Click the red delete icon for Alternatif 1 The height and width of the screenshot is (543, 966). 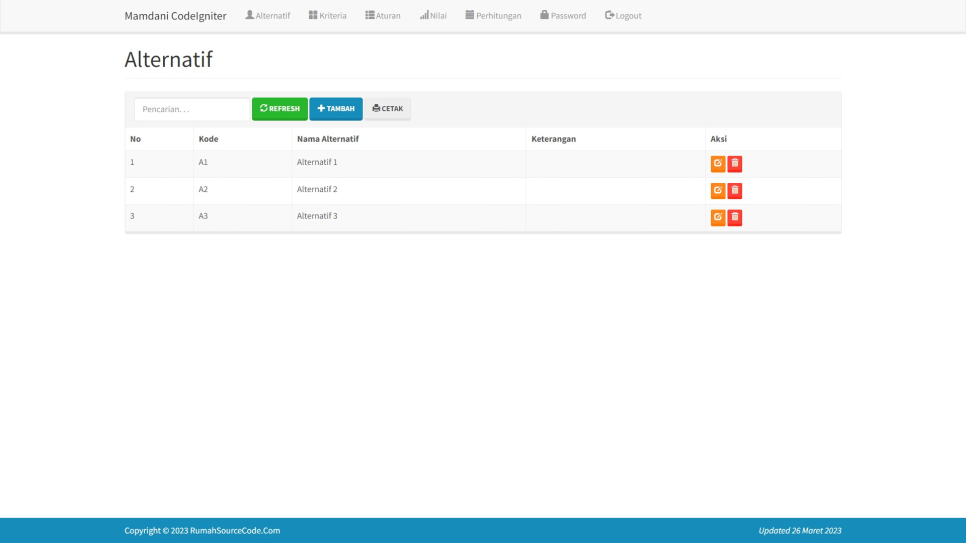[734, 164]
